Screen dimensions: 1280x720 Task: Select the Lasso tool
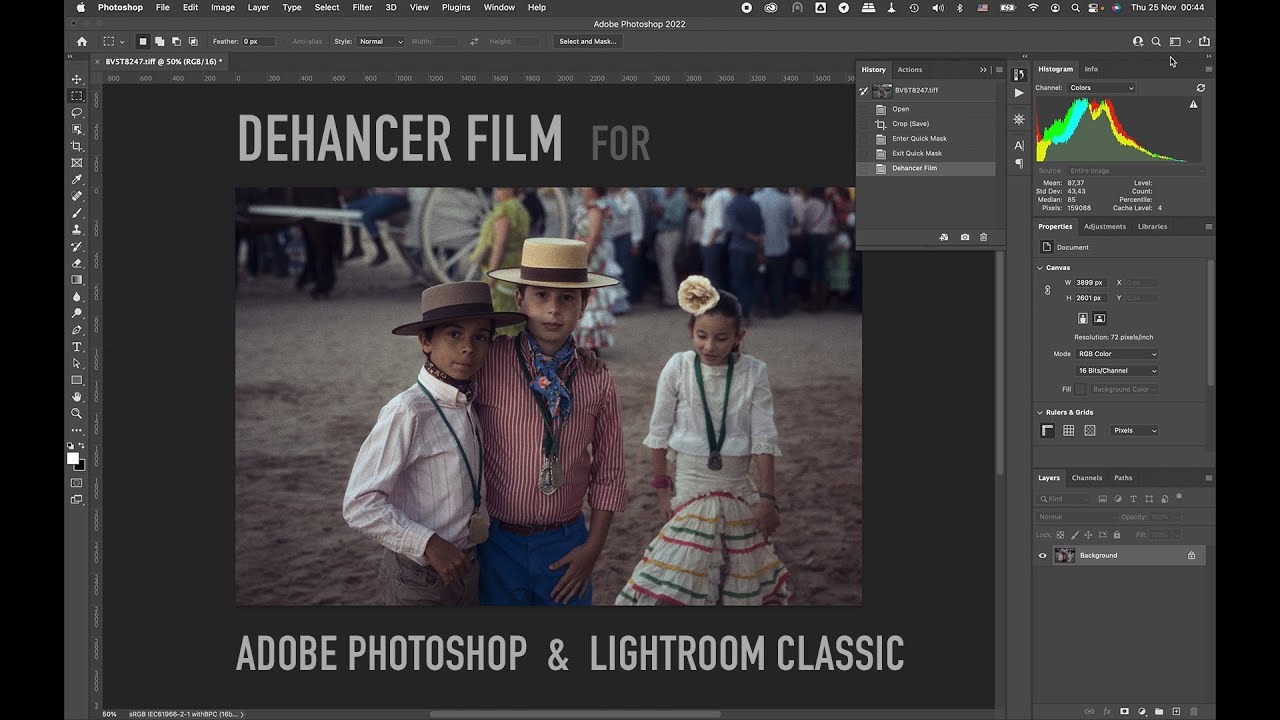point(76,113)
